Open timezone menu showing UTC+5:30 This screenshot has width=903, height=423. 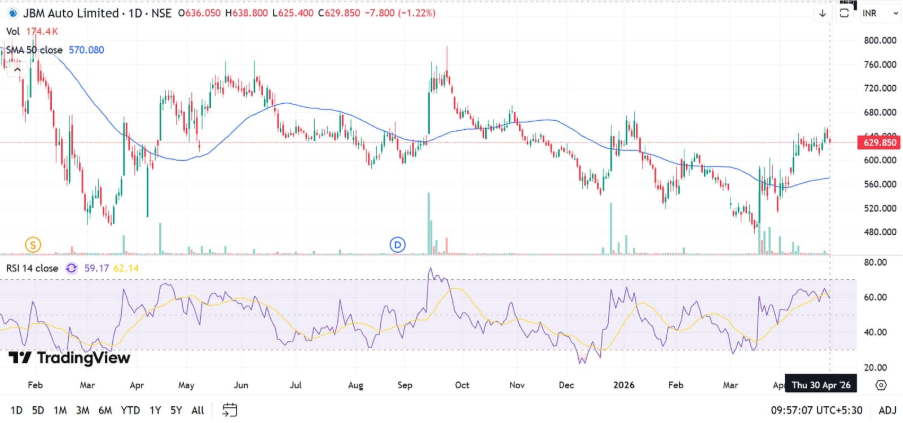[x=818, y=410]
